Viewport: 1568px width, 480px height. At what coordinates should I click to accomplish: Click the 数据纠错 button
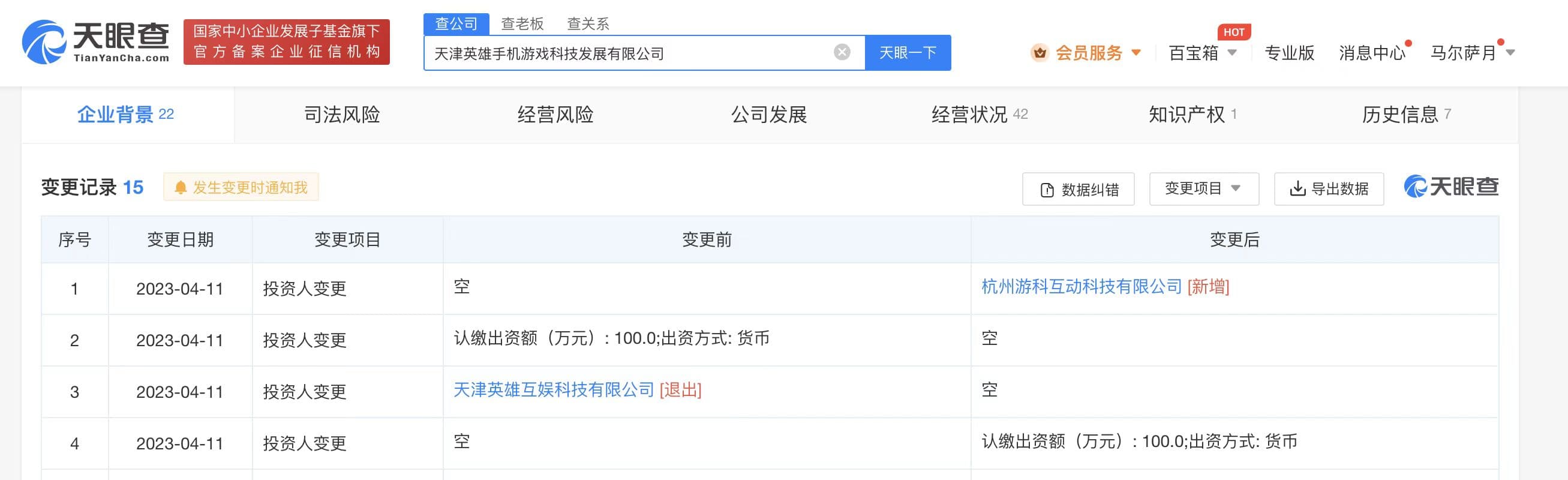[x=1078, y=190]
